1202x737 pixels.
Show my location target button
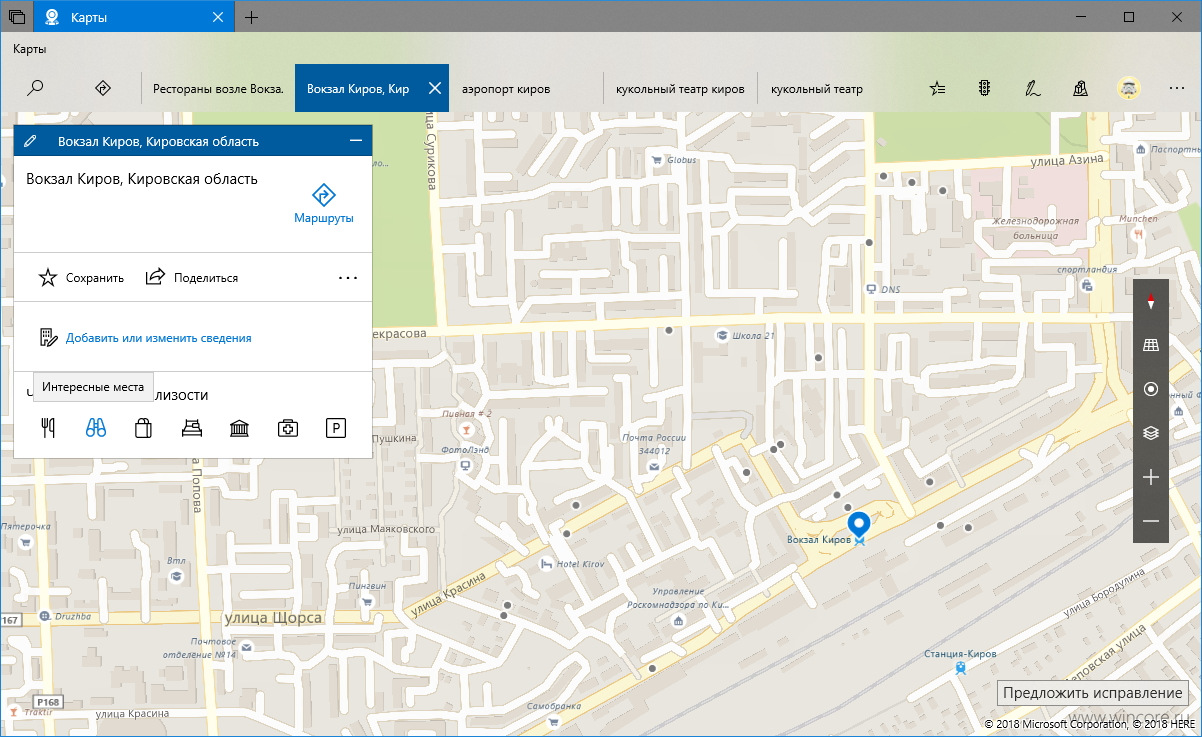click(x=1151, y=389)
